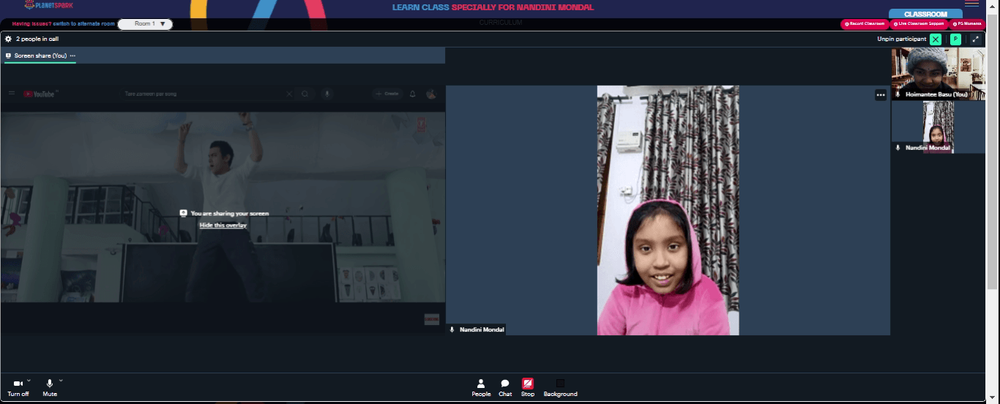The width and height of the screenshot is (1000, 404).
Task: Turn off the camera
Action: click(18, 387)
